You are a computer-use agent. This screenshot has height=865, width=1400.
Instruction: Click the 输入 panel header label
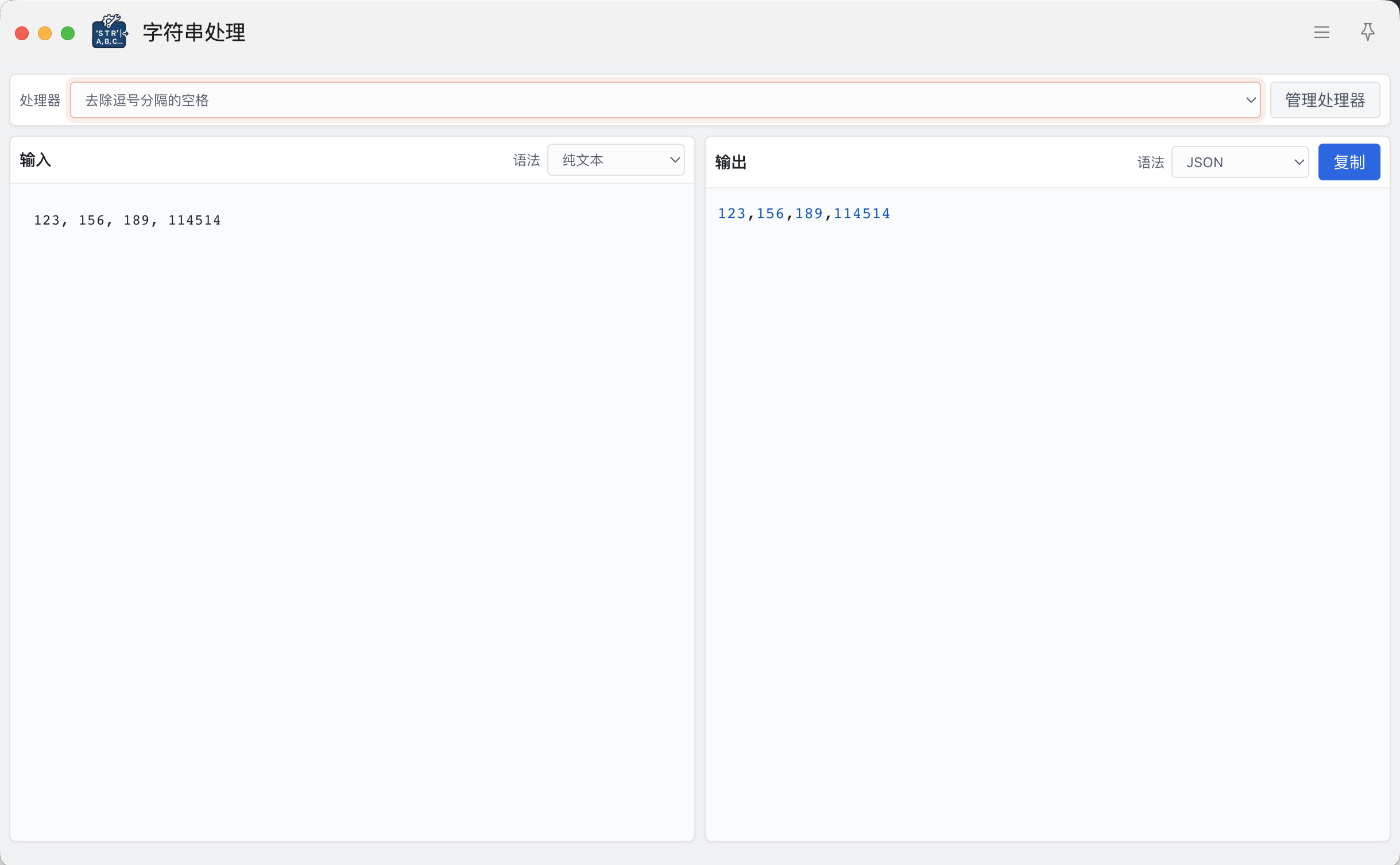coord(36,160)
